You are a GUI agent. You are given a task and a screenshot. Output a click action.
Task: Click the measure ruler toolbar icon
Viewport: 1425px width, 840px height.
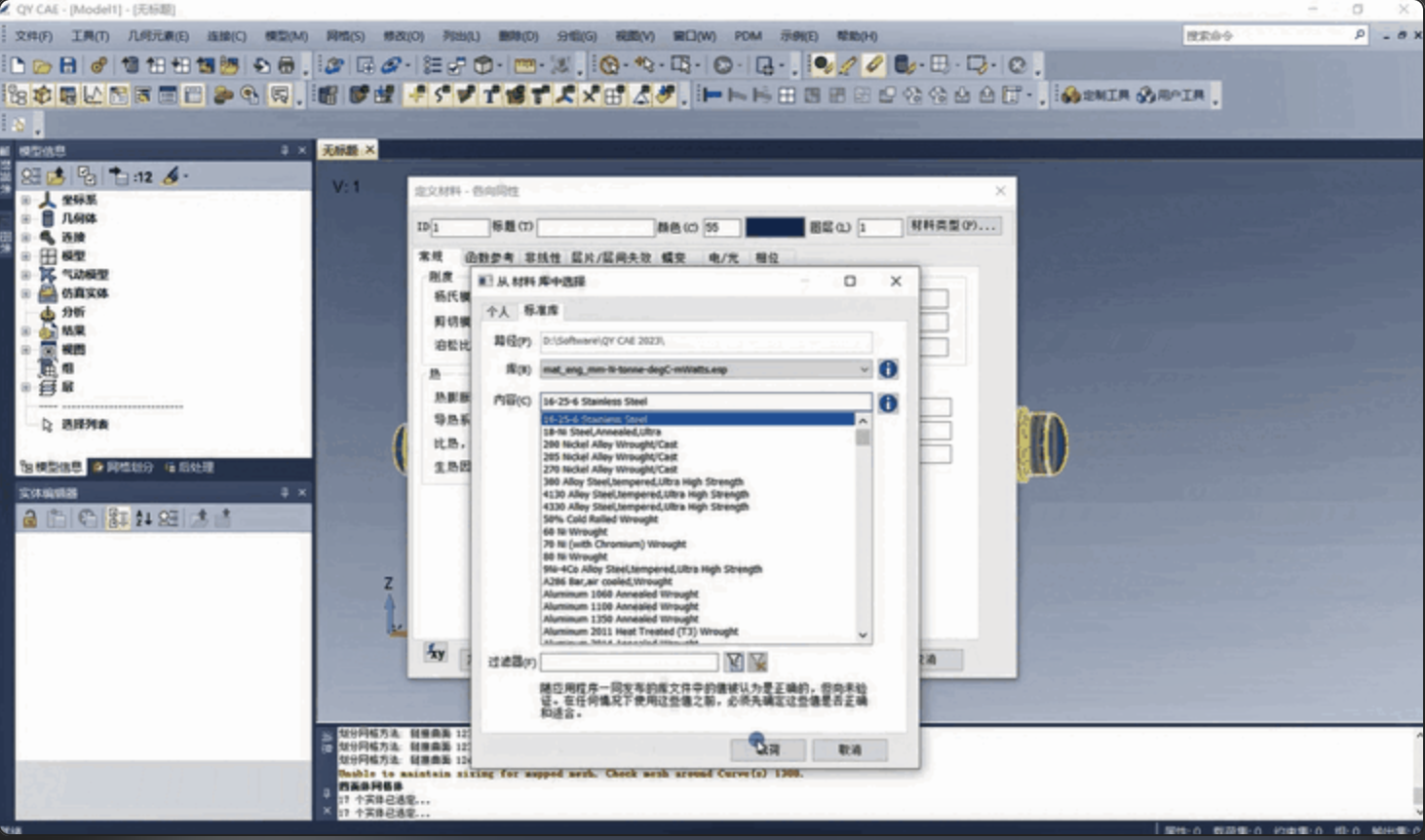pos(525,65)
